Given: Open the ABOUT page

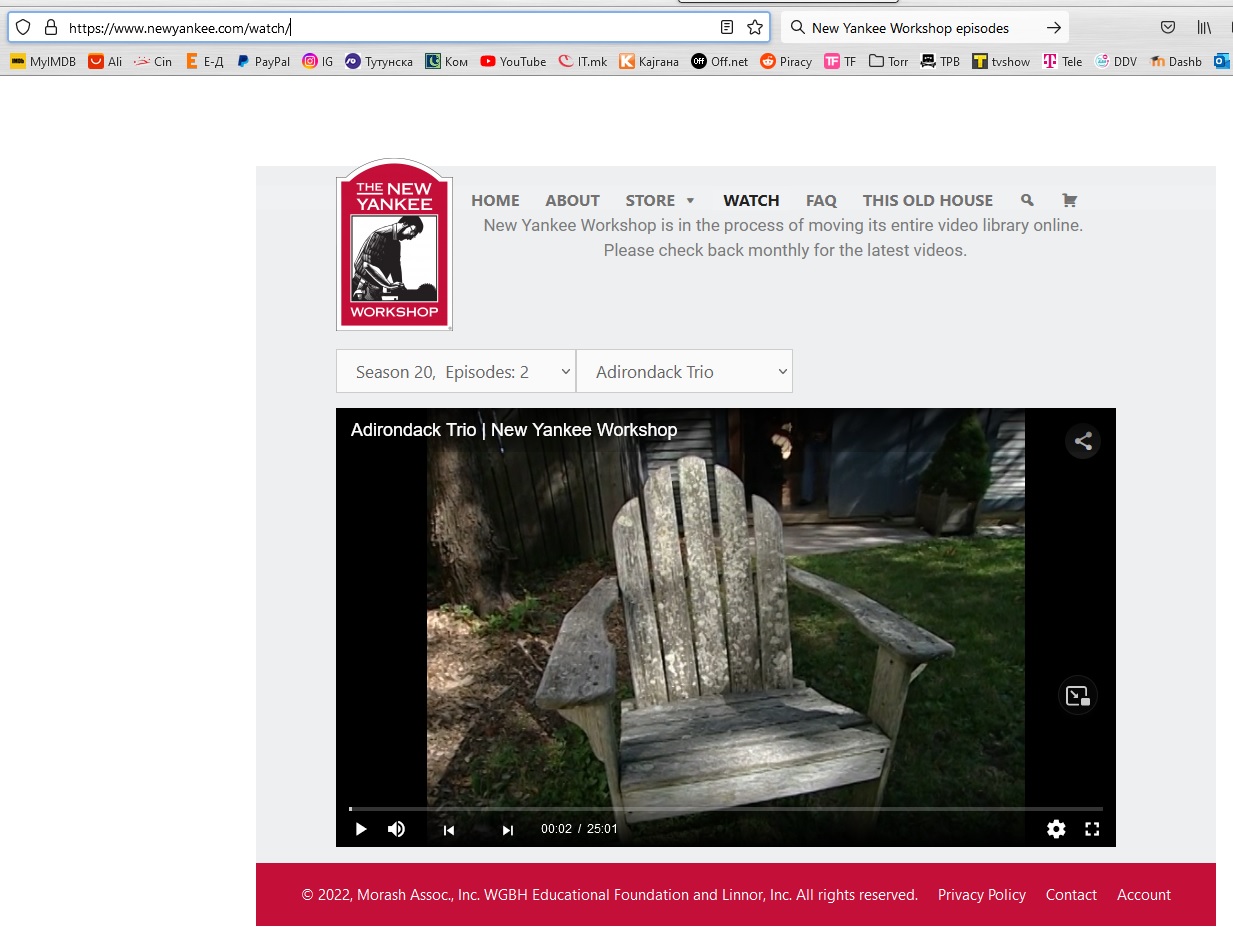Looking at the screenshot, I should pyautogui.click(x=572, y=200).
